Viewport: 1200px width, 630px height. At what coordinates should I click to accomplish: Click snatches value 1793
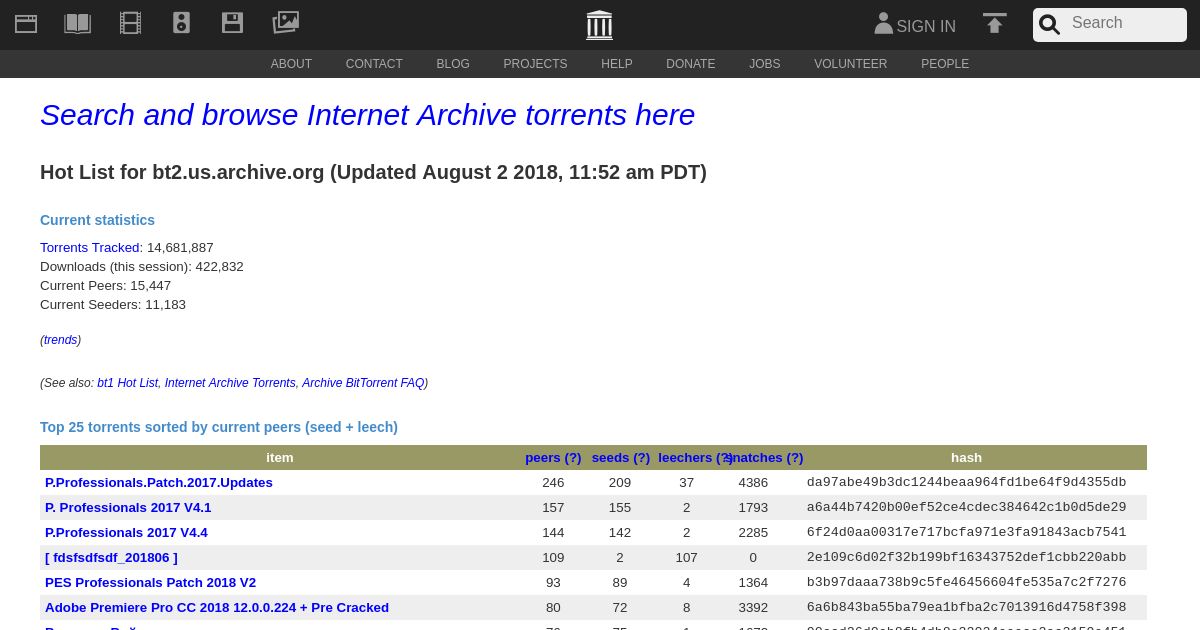click(x=753, y=508)
